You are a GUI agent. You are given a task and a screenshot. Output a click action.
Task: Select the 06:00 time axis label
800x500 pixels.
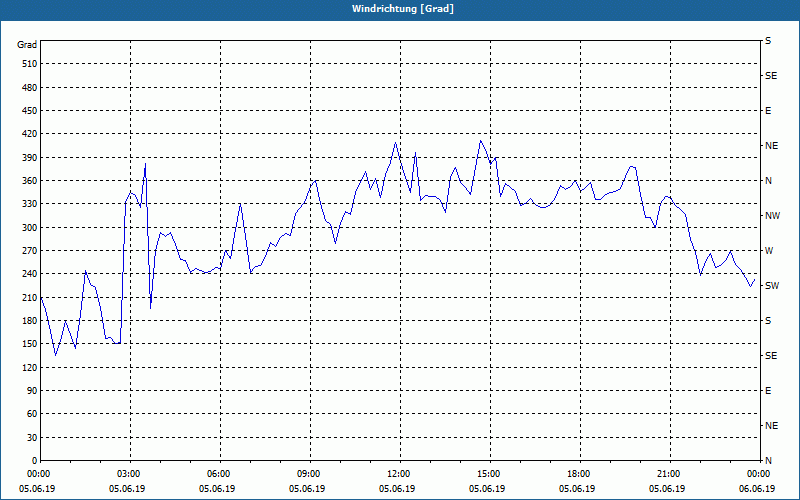click(220, 474)
